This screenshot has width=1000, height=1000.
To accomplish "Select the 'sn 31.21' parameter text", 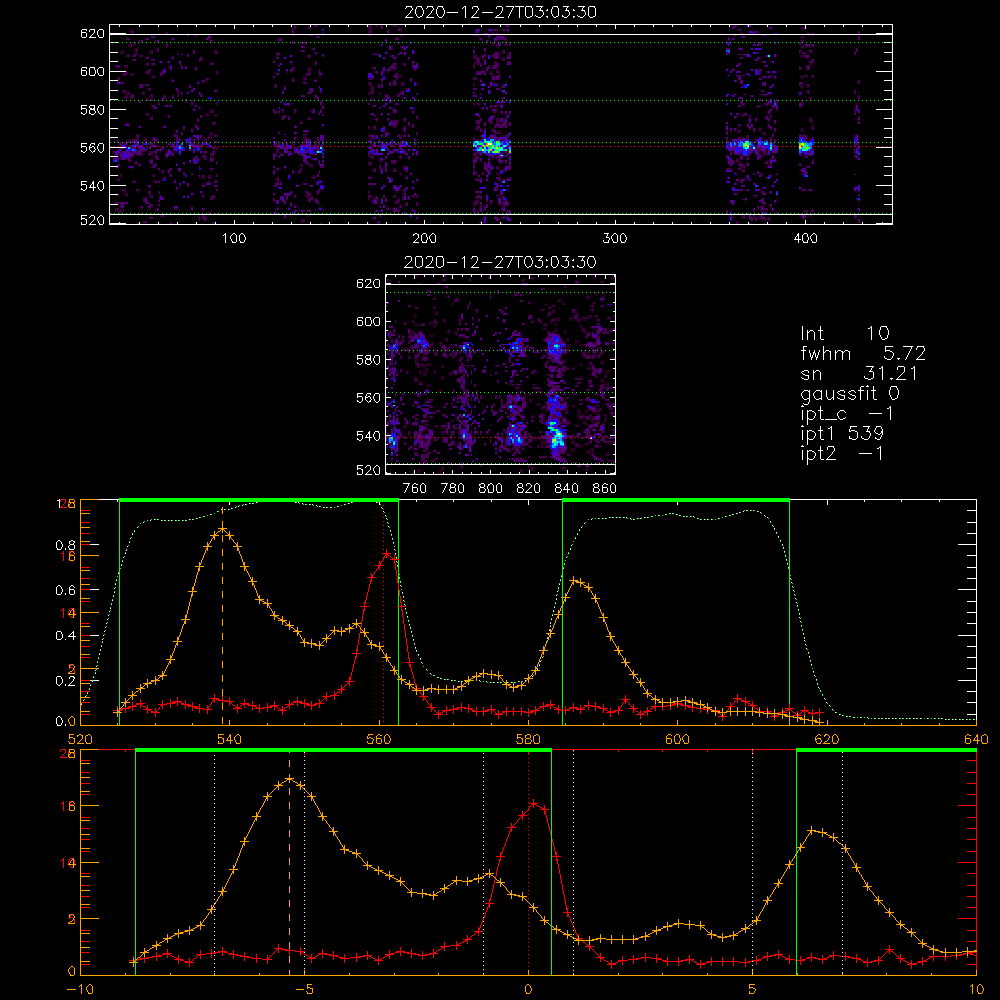I will pyautogui.click(x=859, y=373).
